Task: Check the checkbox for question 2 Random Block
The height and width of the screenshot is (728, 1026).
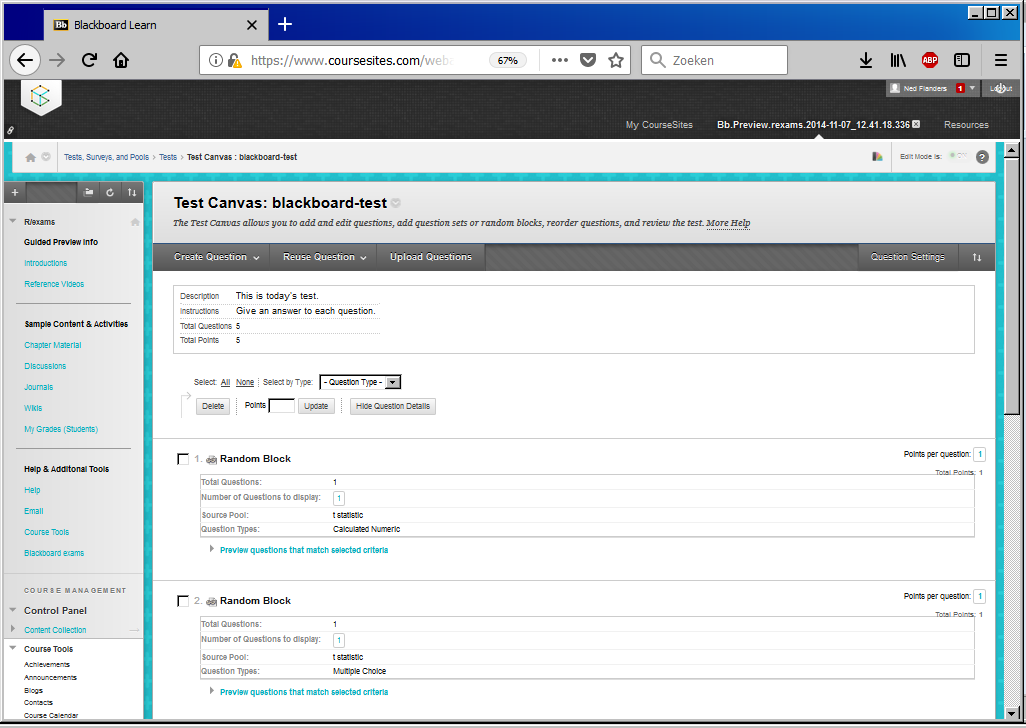Action: [183, 601]
